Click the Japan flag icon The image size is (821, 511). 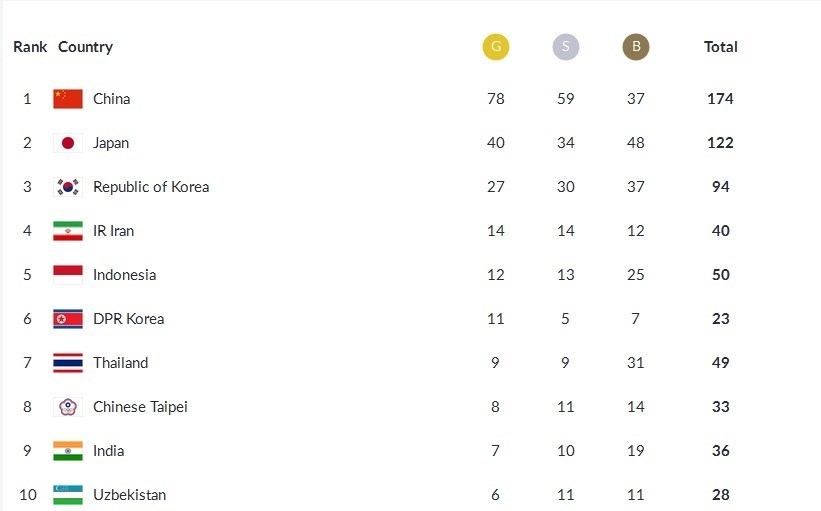(68, 143)
